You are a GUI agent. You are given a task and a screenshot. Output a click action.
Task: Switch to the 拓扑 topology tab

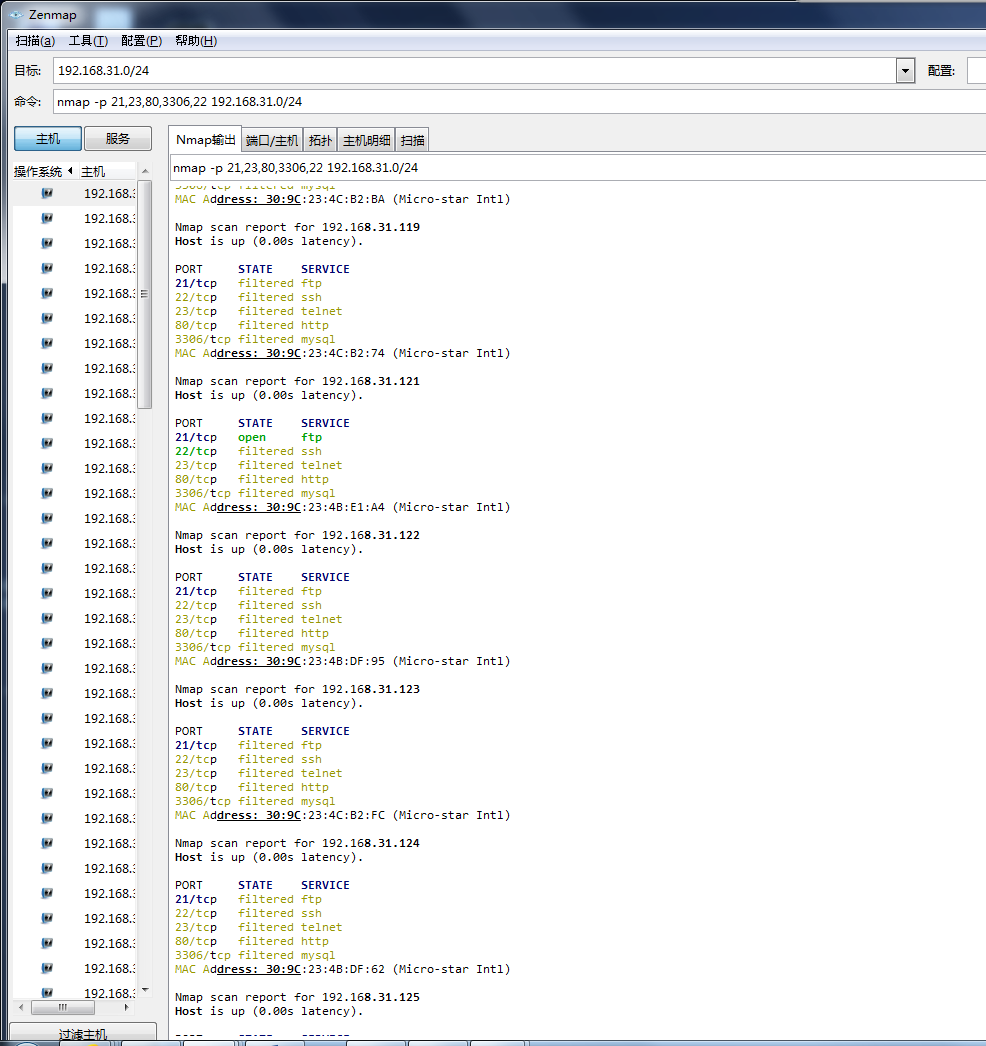[x=320, y=140]
